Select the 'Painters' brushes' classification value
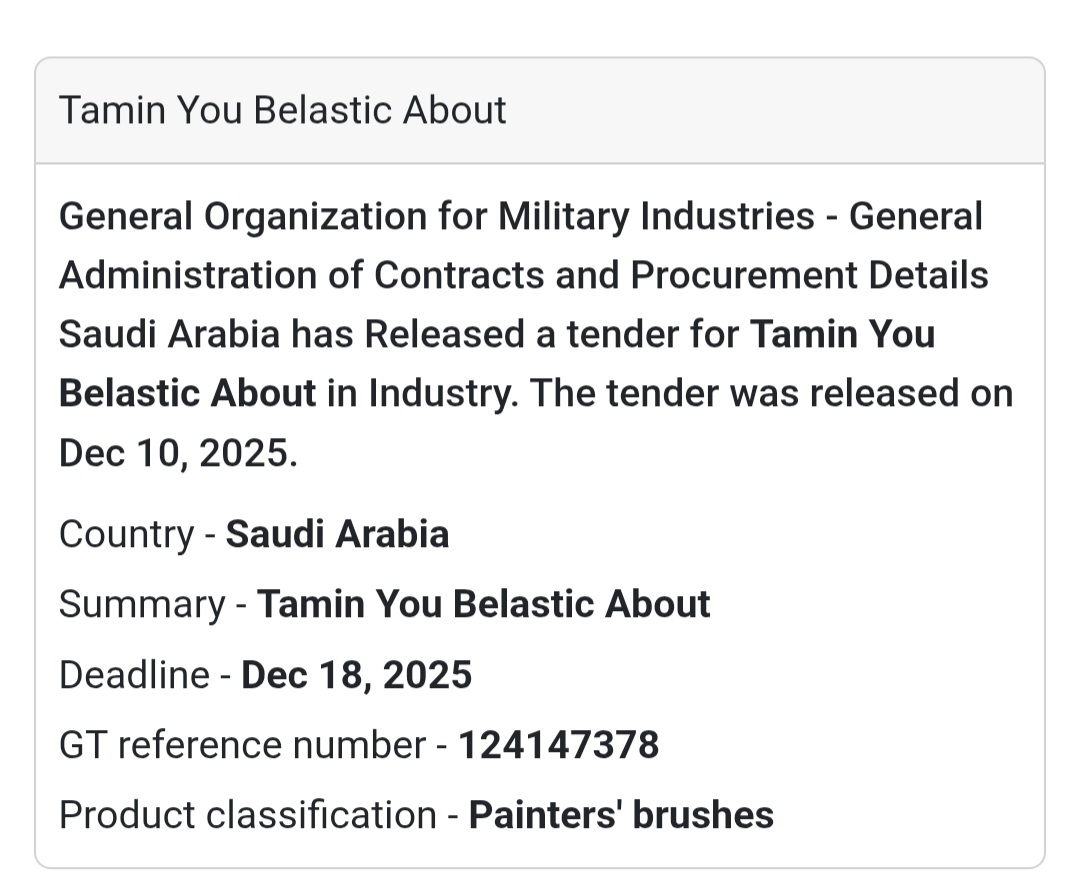 621,815
